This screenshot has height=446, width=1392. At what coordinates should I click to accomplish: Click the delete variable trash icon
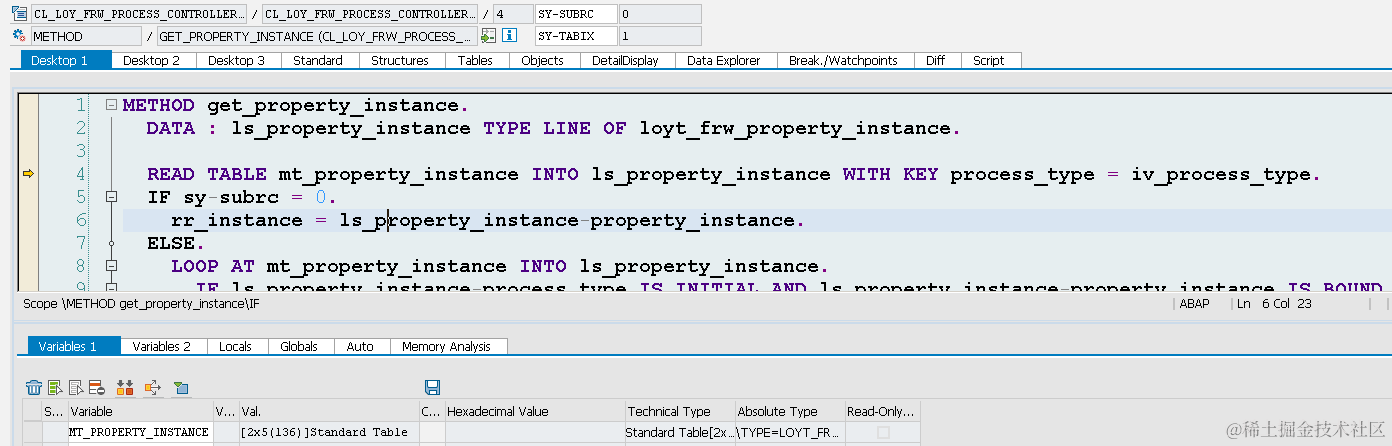coord(34,387)
